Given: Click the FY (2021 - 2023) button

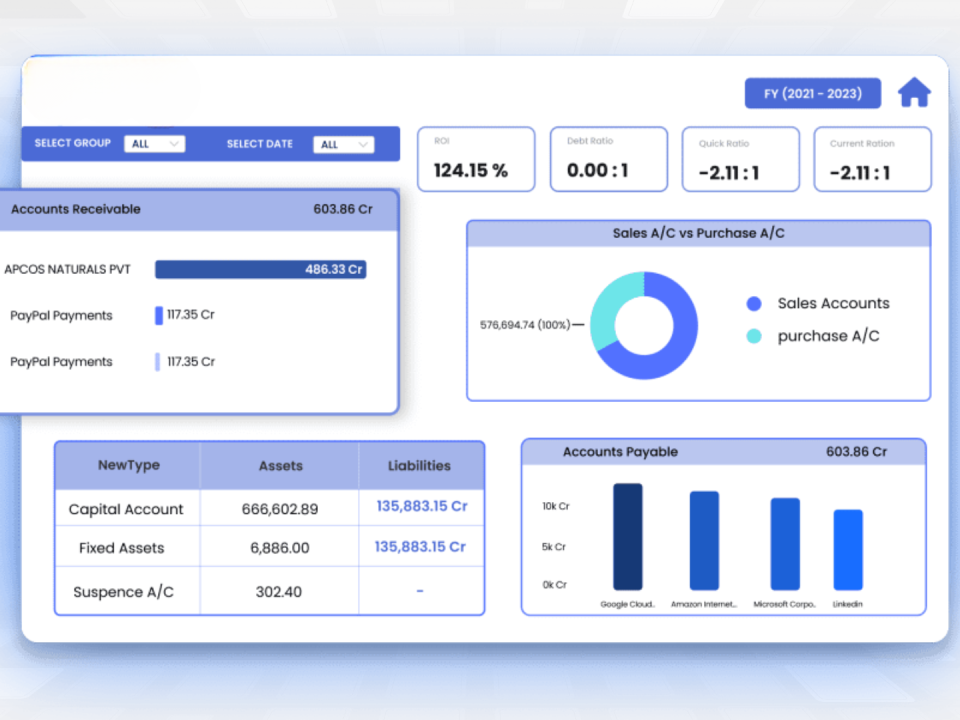Looking at the screenshot, I should click(x=812, y=94).
